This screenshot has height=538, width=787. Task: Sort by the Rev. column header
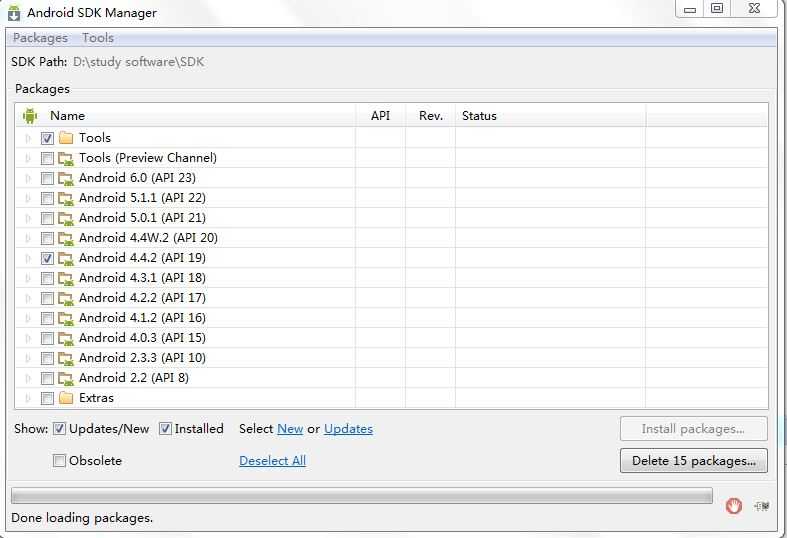point(431,116)
